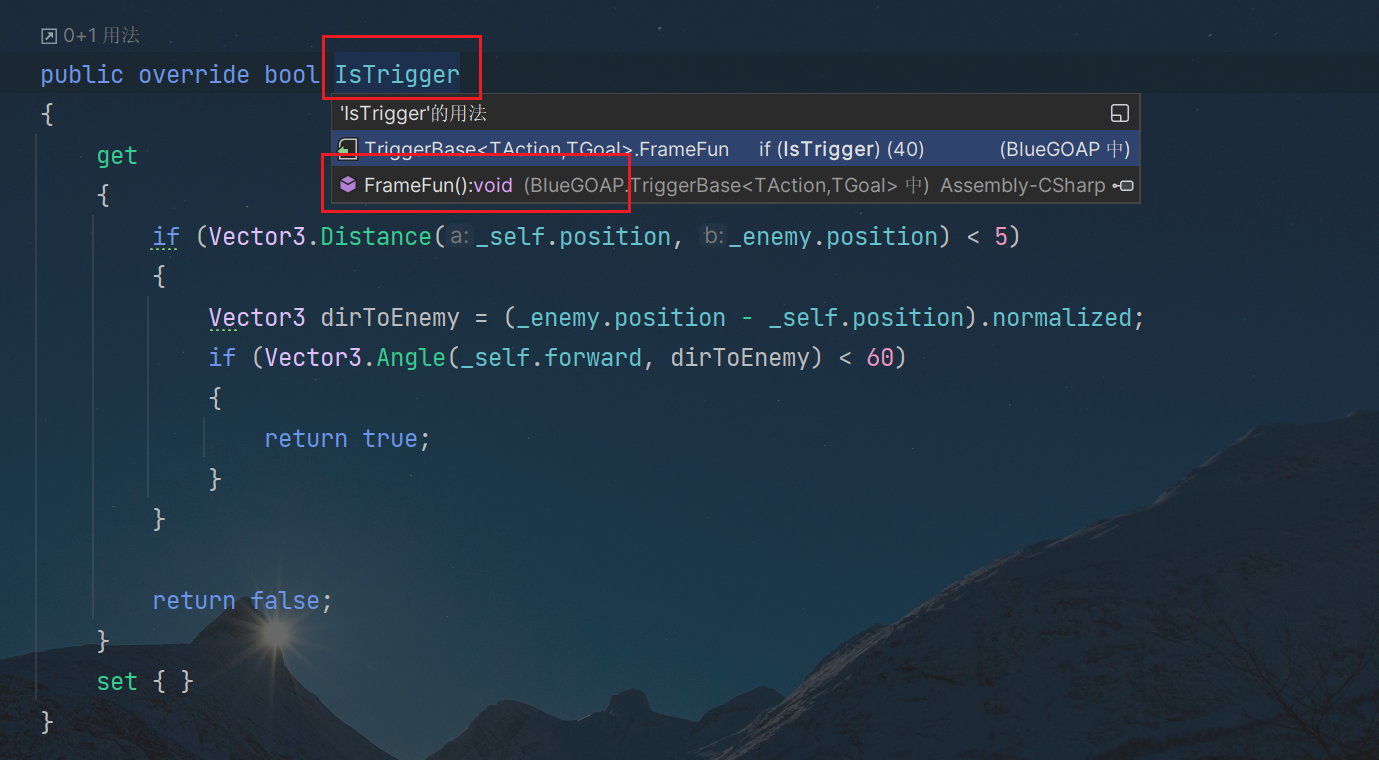Click the highlighted IsTrigger property name
1379x760 pixels.
coord(397,75)
